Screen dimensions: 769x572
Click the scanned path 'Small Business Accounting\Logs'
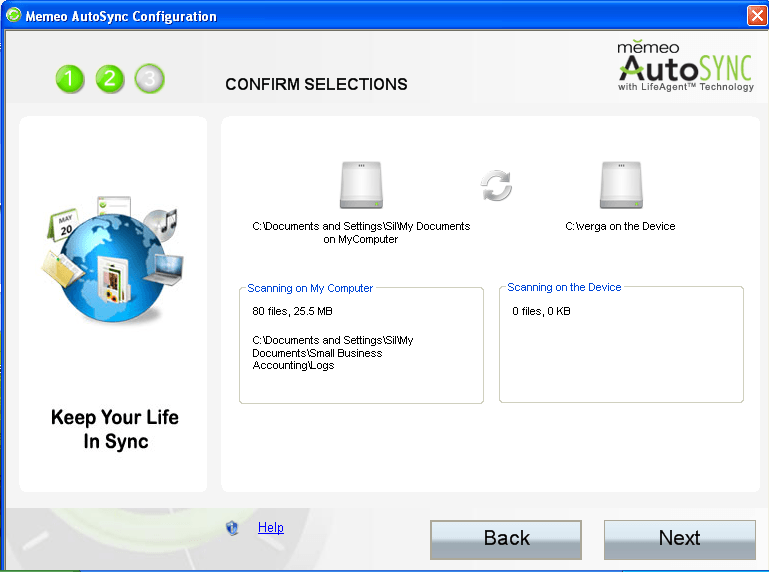tap(333, 353)
